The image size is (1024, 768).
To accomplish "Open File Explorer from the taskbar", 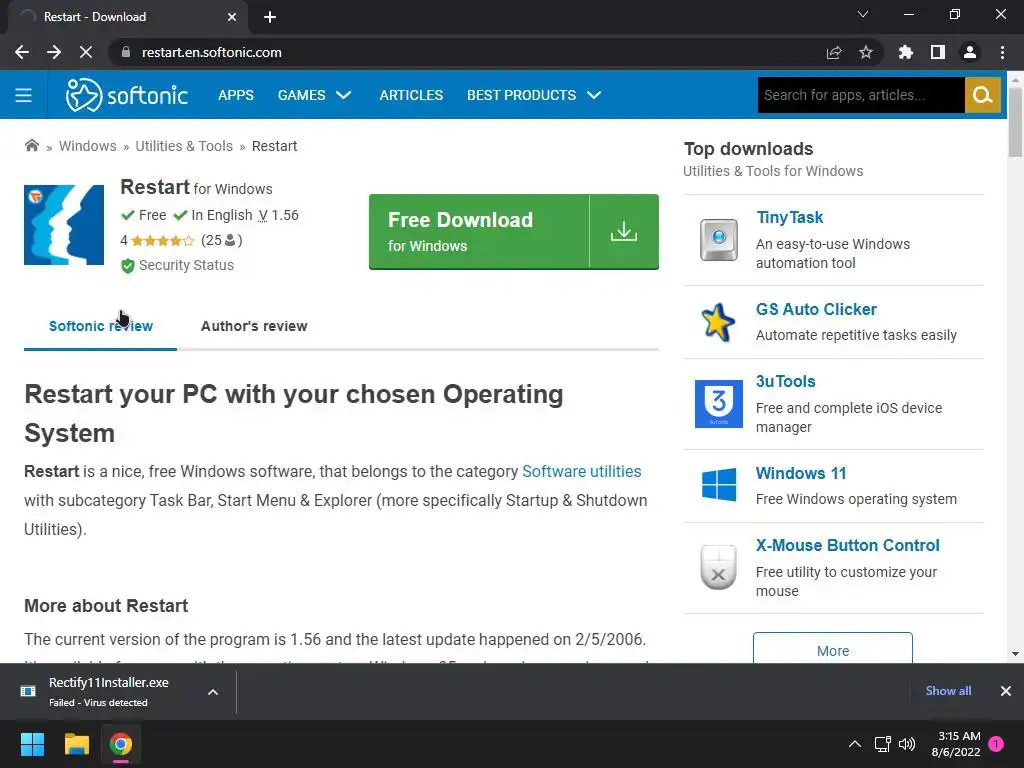I will click(x=76, y=744).
